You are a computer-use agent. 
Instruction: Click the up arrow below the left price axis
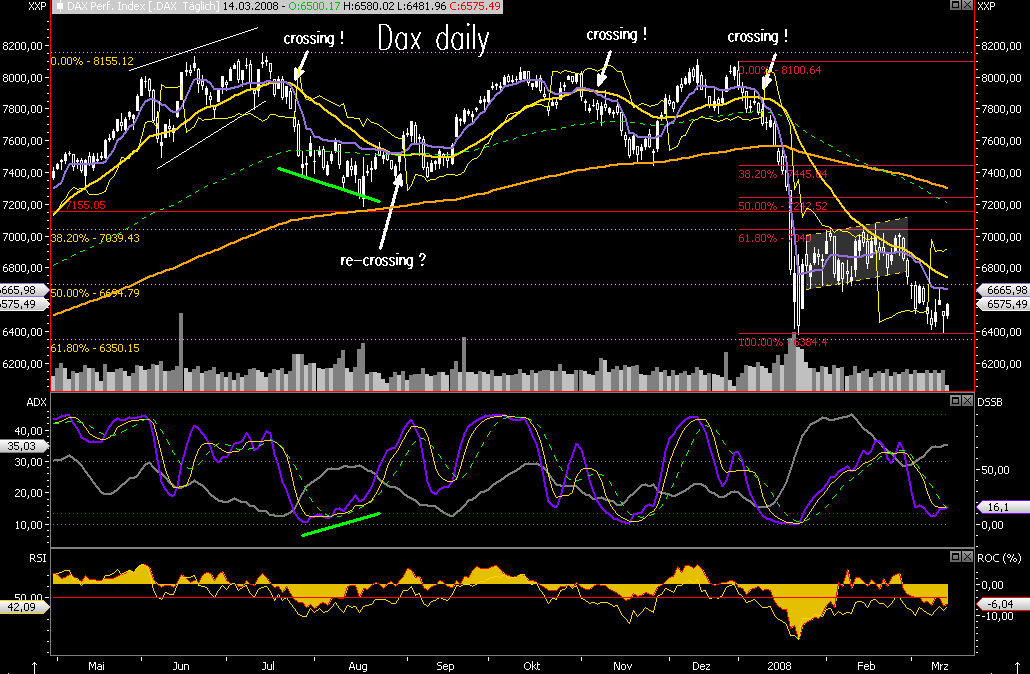click(x=34, y=667)
